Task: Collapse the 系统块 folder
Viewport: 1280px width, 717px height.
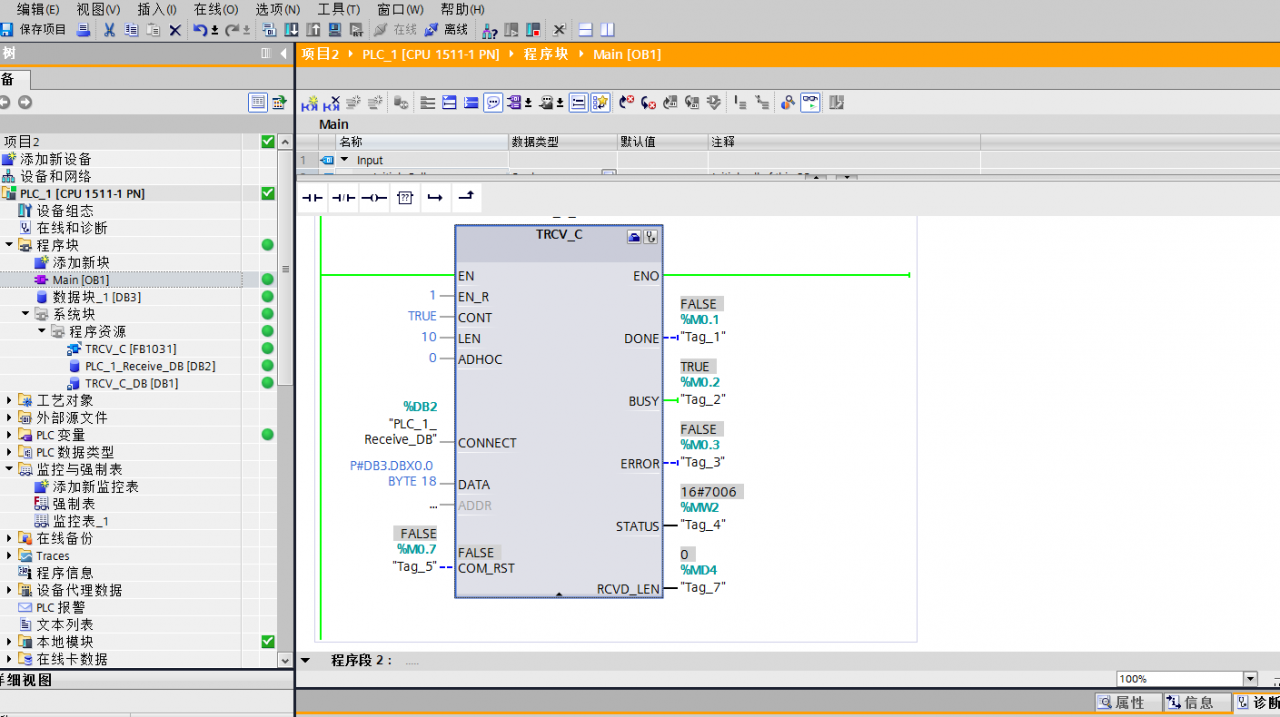Action: (x=26, y=314)
